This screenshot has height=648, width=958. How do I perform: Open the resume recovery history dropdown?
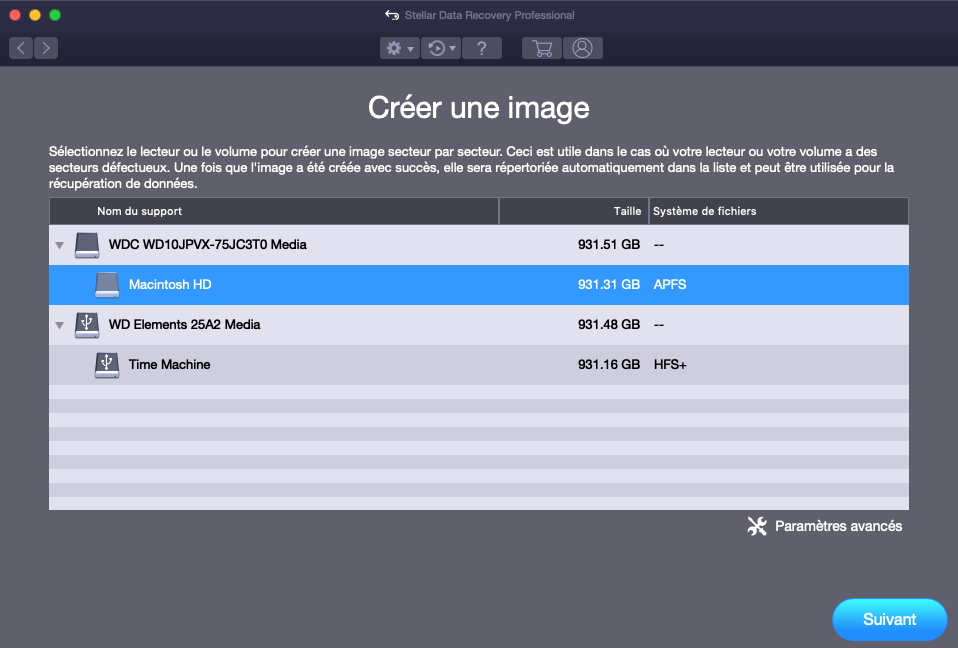(441, 48)
